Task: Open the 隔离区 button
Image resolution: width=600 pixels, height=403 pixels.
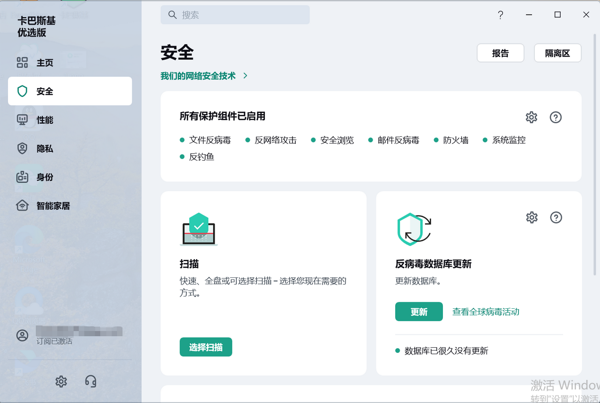Action: pos(557,53)
